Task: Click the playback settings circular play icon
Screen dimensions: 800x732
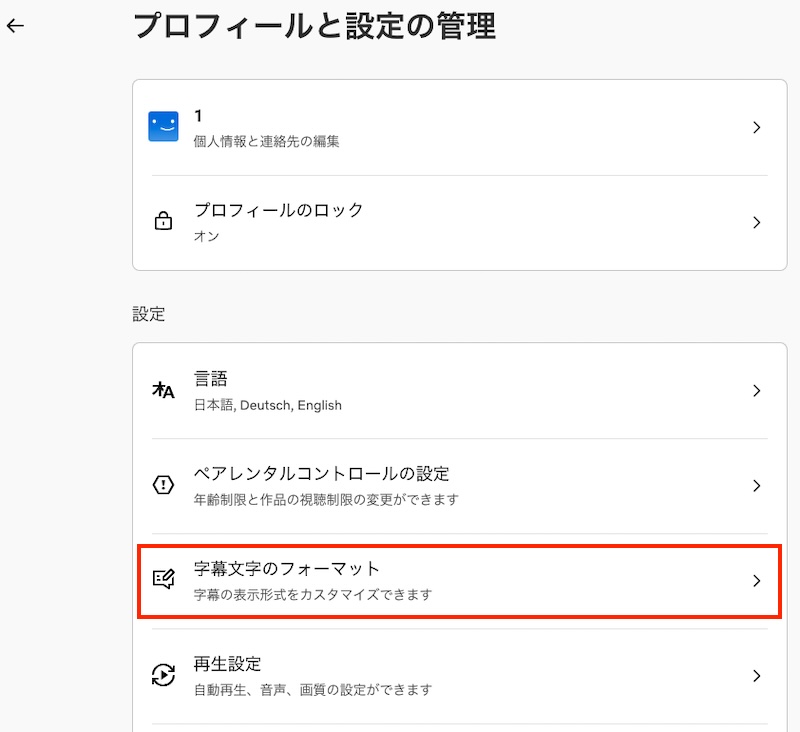Action: click(163, 674)
